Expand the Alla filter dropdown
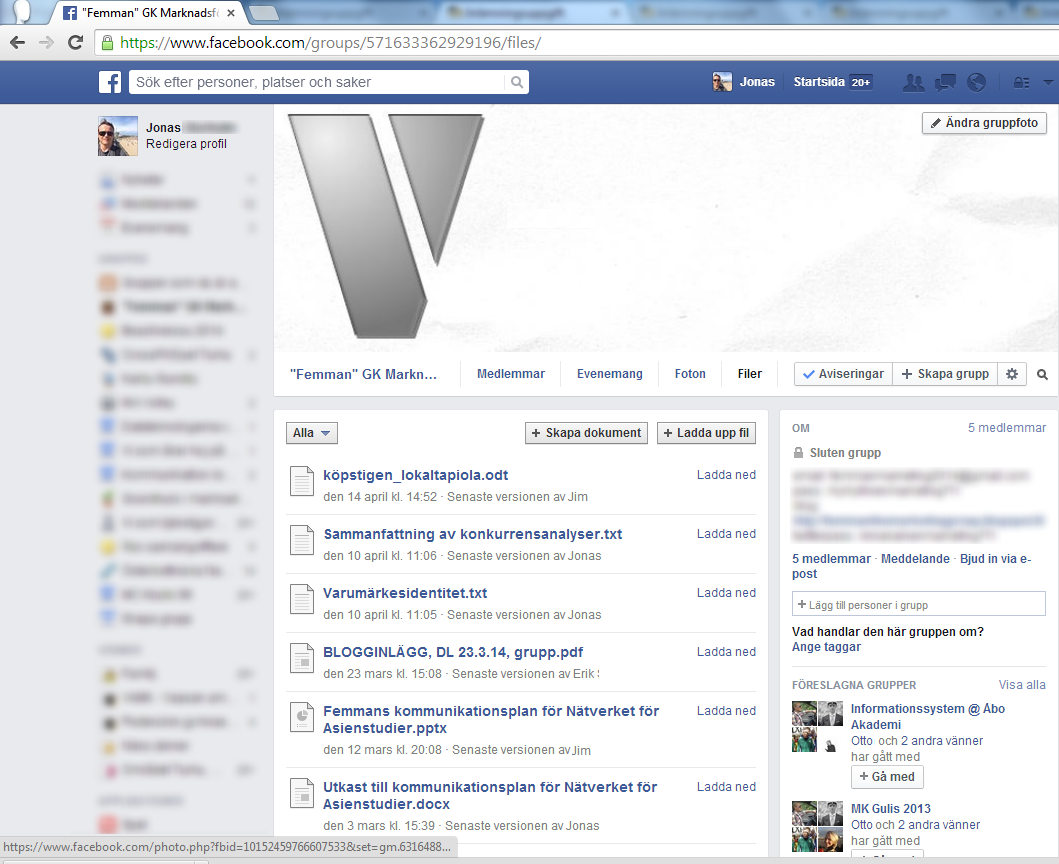This screenshot has height=864, width=1059. tap(311, 433)
